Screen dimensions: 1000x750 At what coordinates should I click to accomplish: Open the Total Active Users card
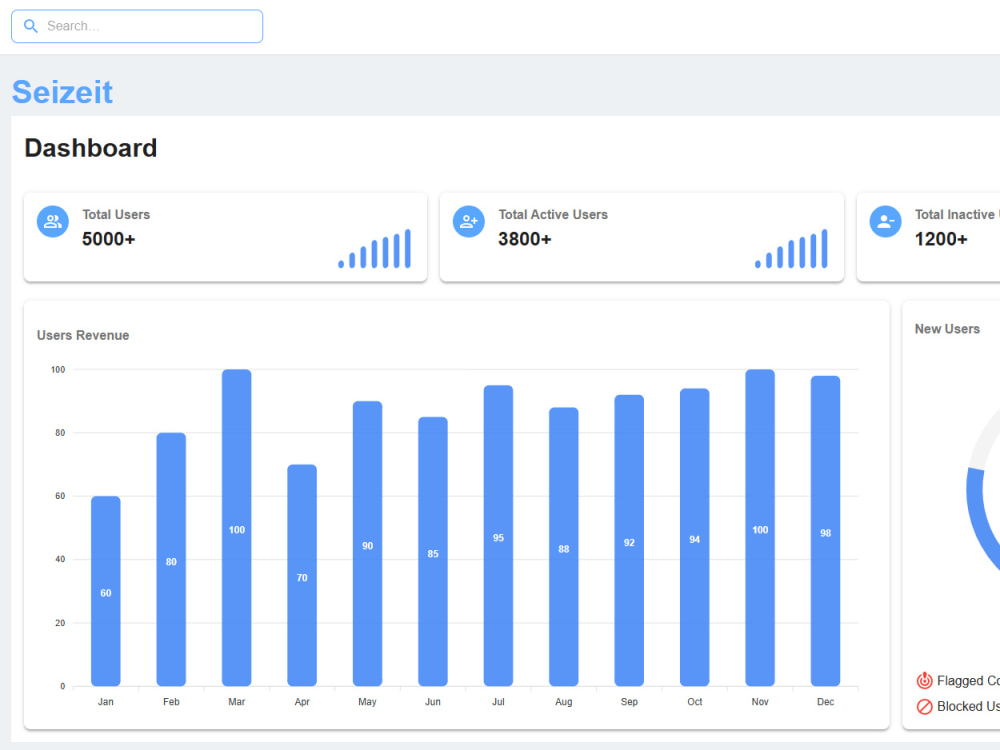tap(642, 237)
